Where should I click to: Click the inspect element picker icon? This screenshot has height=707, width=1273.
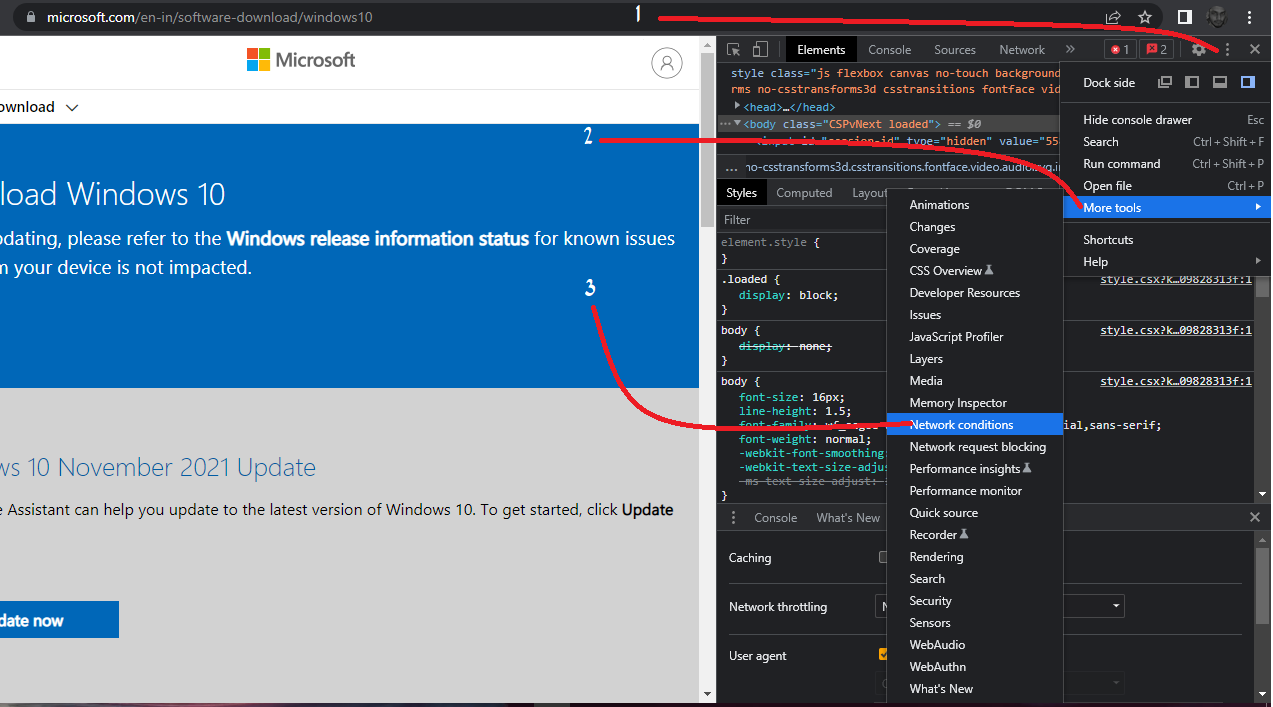(734, 49)
